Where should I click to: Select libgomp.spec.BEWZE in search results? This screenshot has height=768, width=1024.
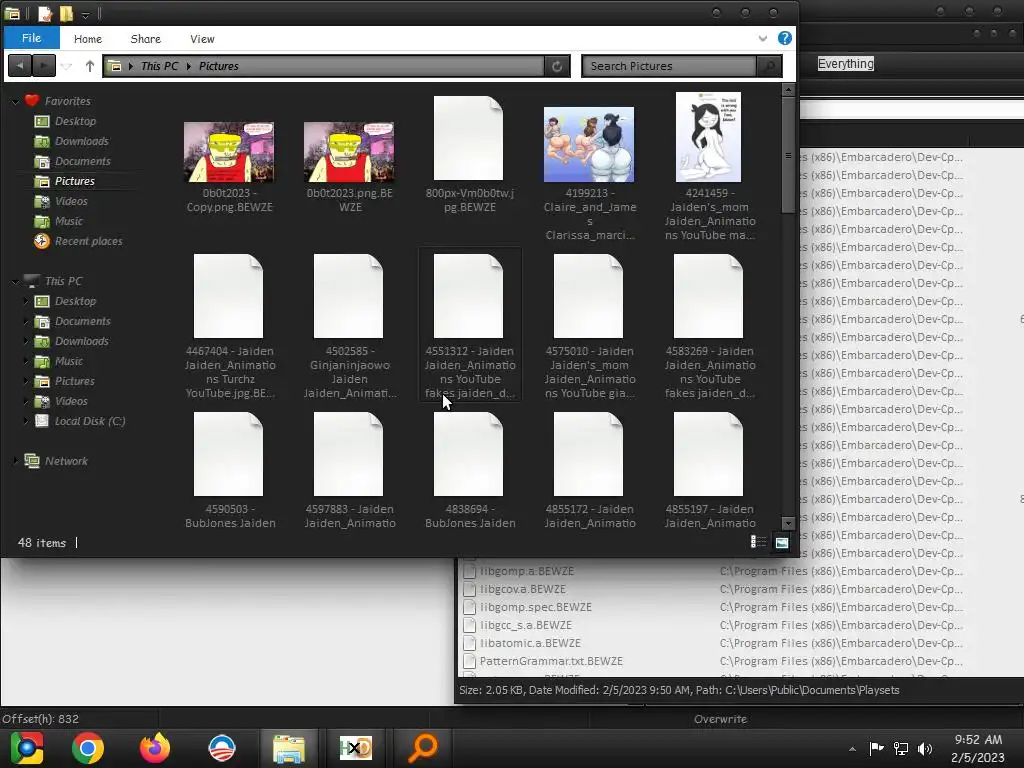click(536, 607)
